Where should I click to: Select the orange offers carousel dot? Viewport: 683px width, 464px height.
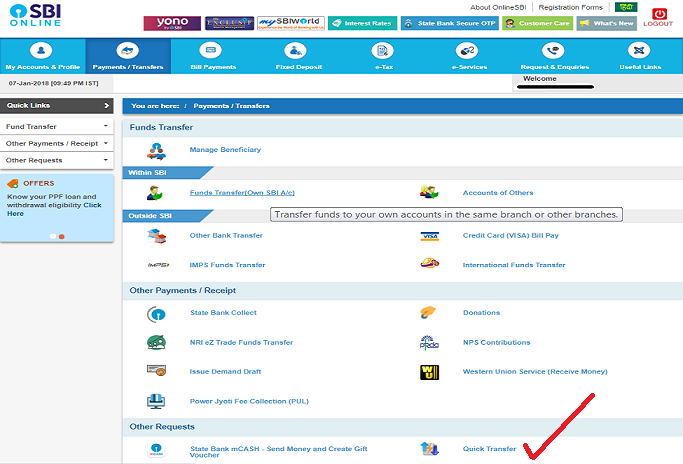point(62,236)
